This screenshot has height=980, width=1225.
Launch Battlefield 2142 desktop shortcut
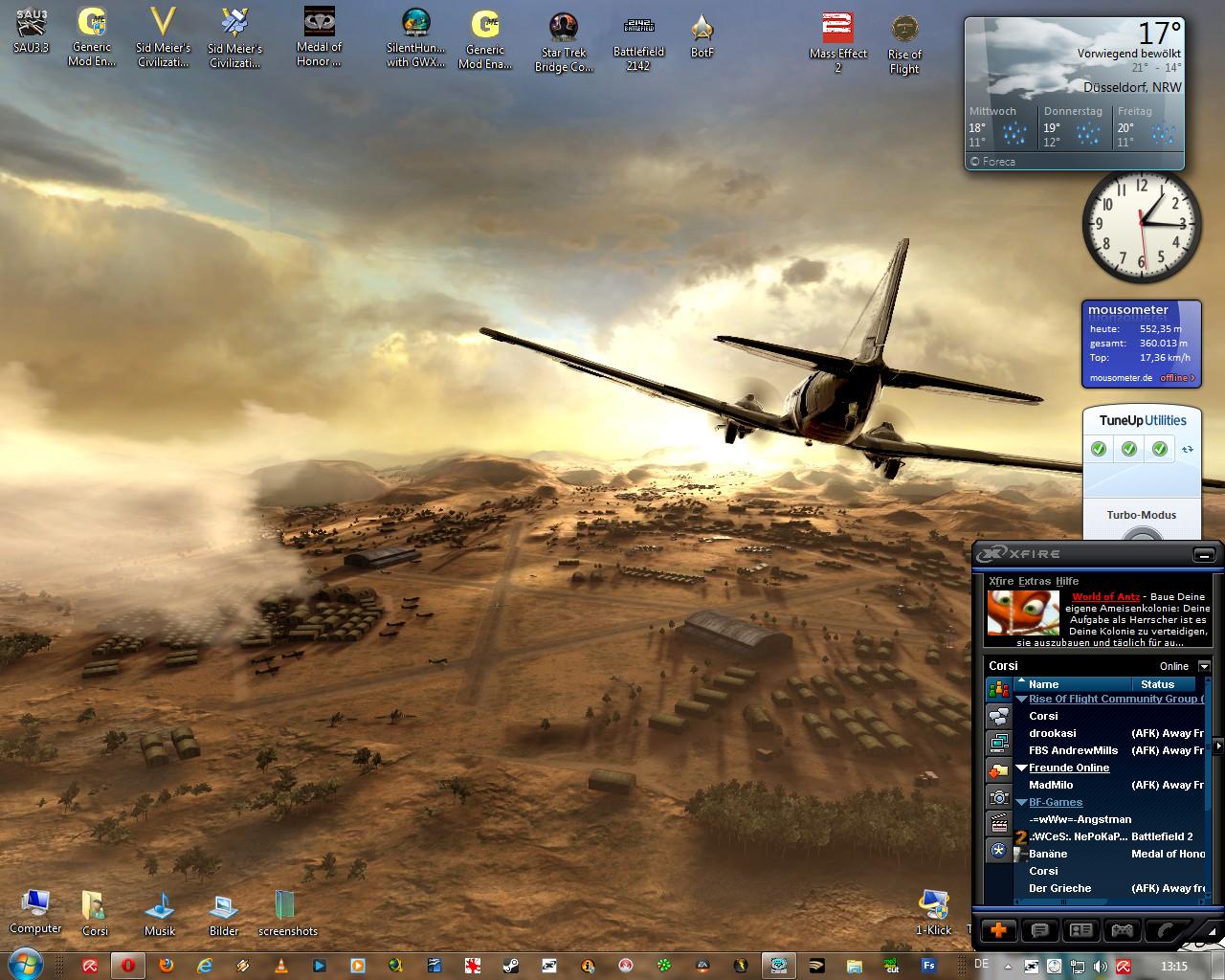(x=638, y=42)
